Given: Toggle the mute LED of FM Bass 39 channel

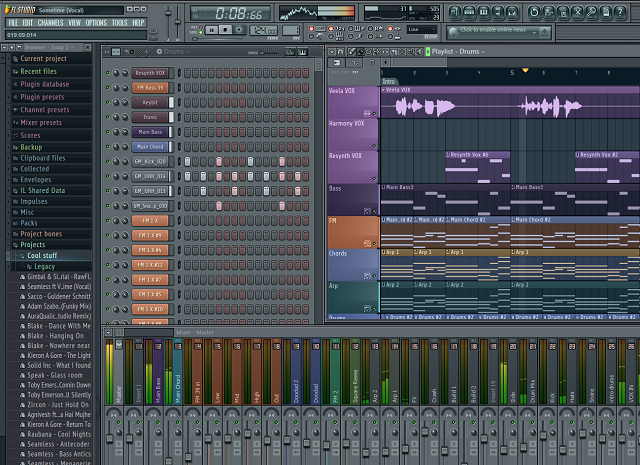Looking at the screenshot, I should click(108, 87).
